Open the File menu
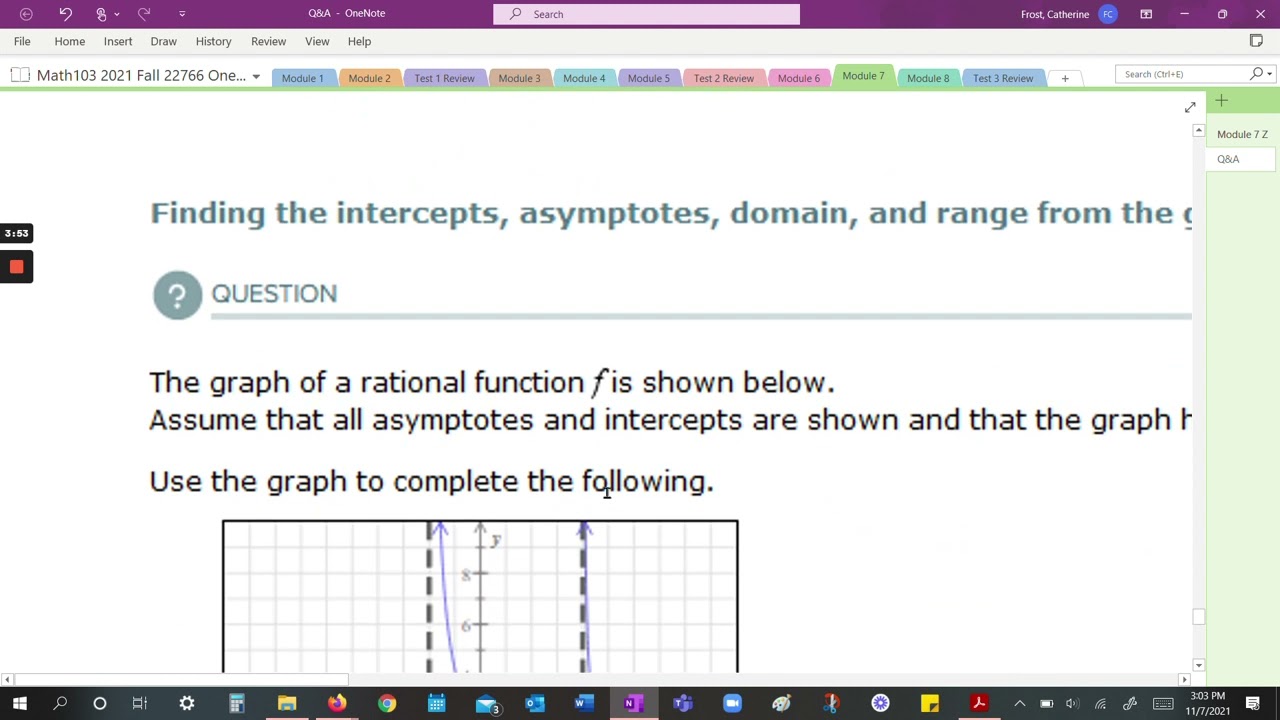This screenshot has height=720, width=1280. (x=22, y=42)
